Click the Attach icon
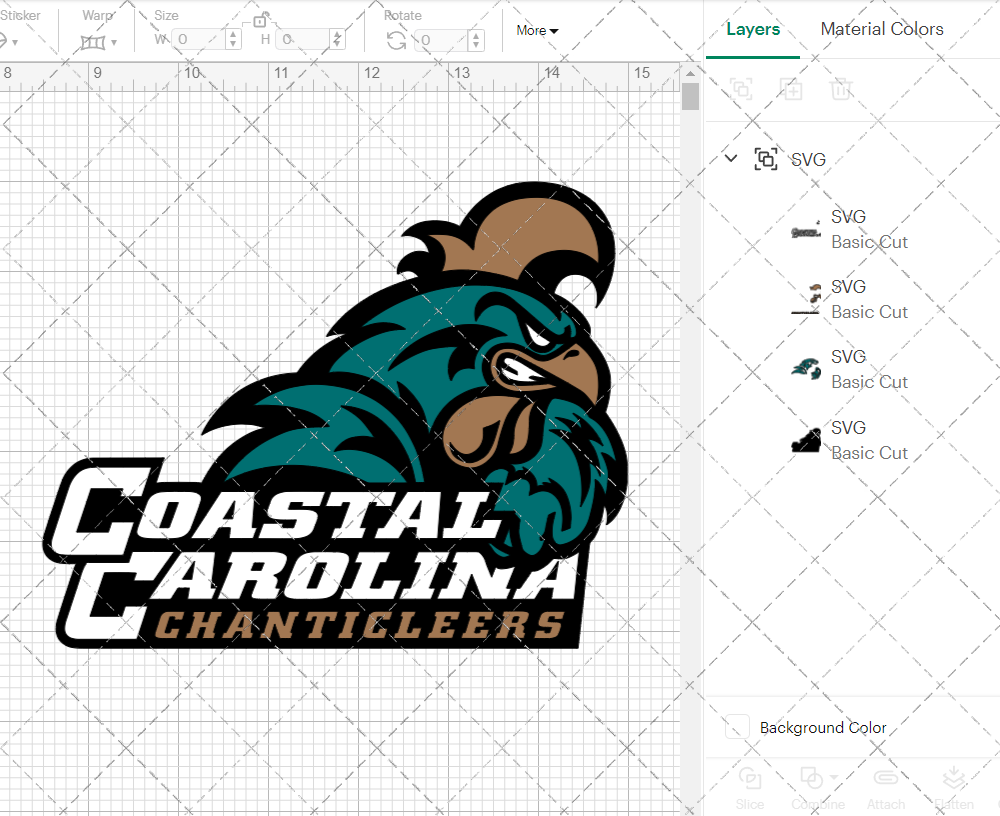Viewport: 1000px width, 816px height. (885, 789)
